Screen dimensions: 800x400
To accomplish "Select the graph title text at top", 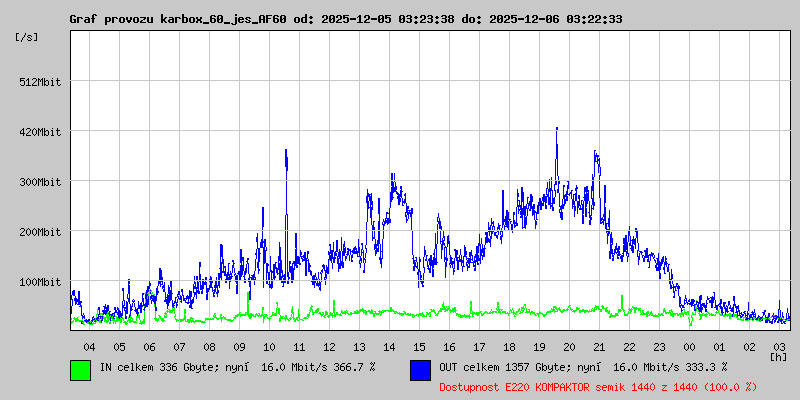I will pyautogui.click(x=345, y=19).
